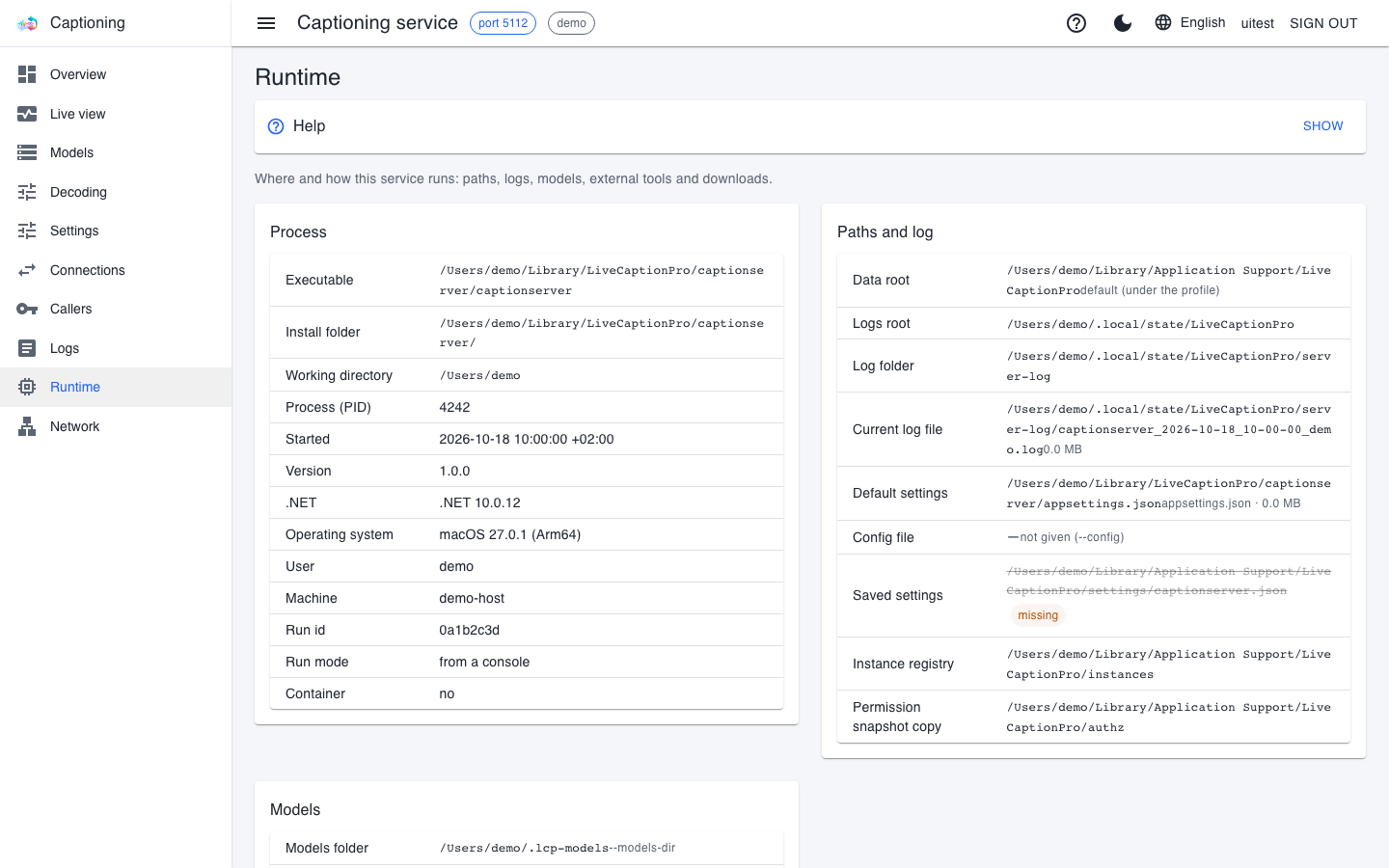Click macOS 27.0.1 (Arm64) value

(x=510, y=534)
